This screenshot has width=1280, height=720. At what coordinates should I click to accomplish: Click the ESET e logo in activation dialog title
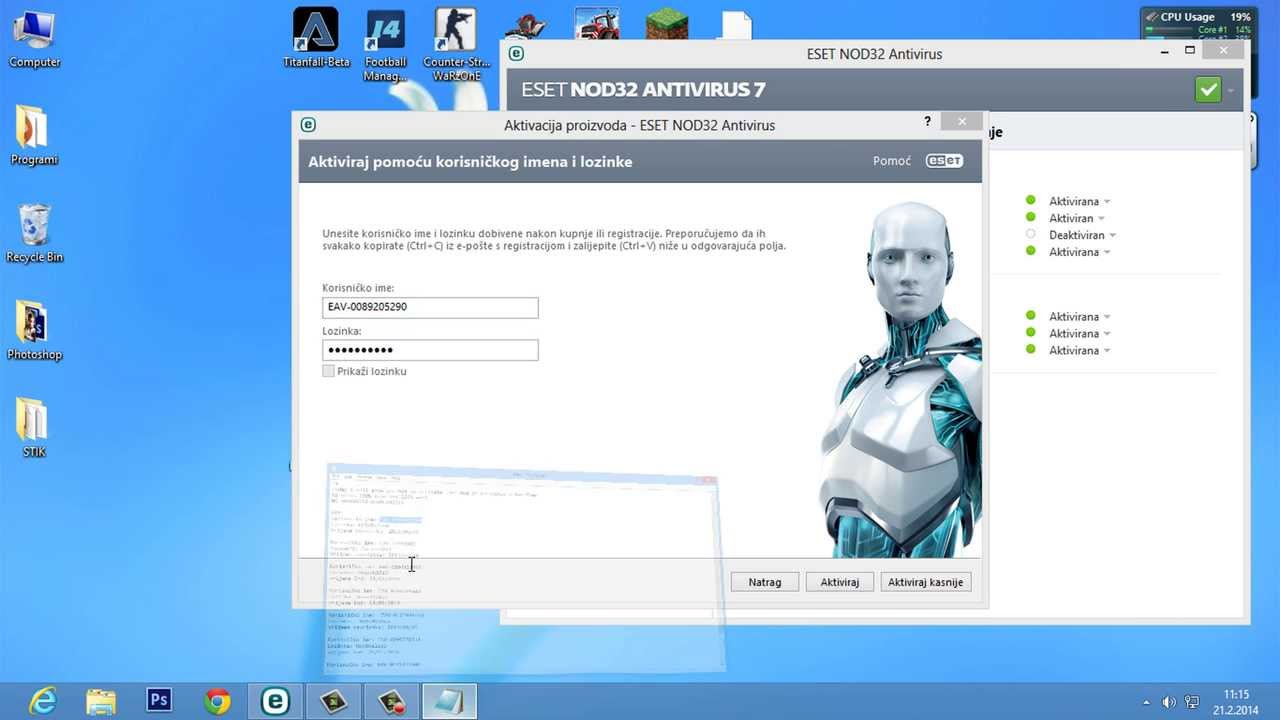click(309, 125)
